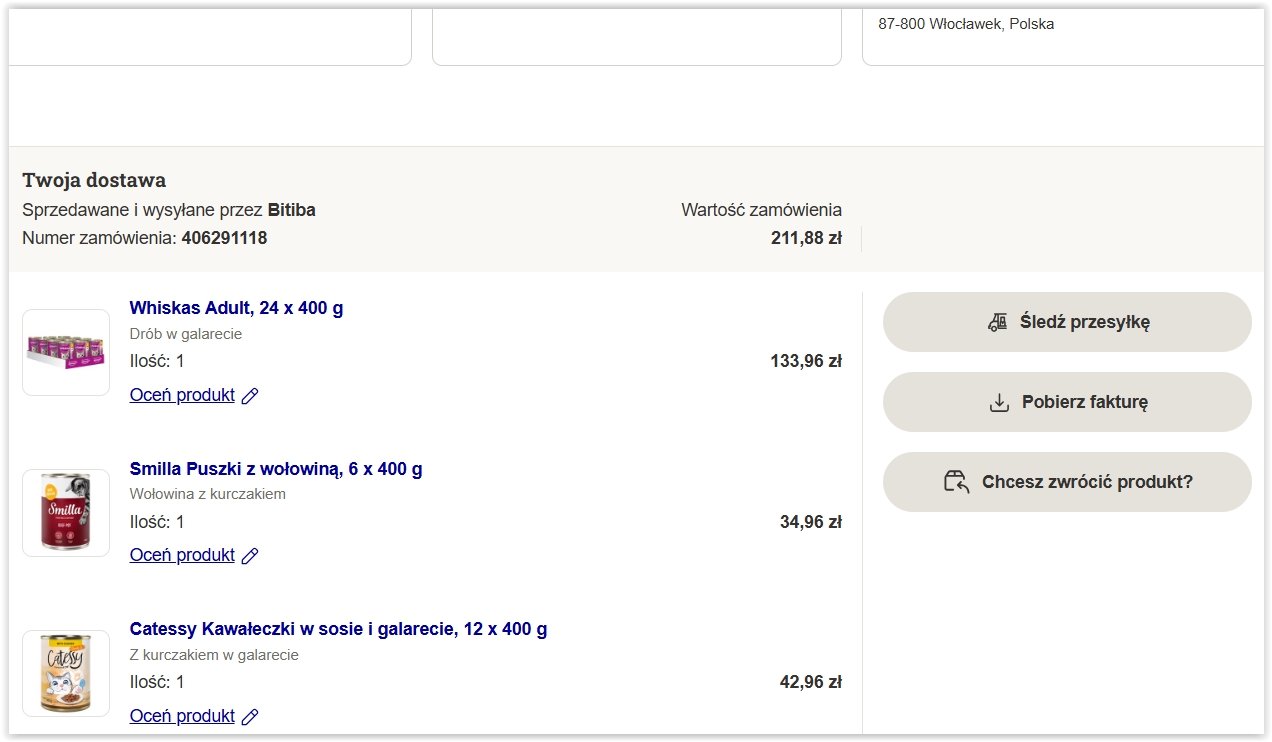Click the Twoja dostawa heading
This screenshot has height=742, width=1272.
click(94, 180)
